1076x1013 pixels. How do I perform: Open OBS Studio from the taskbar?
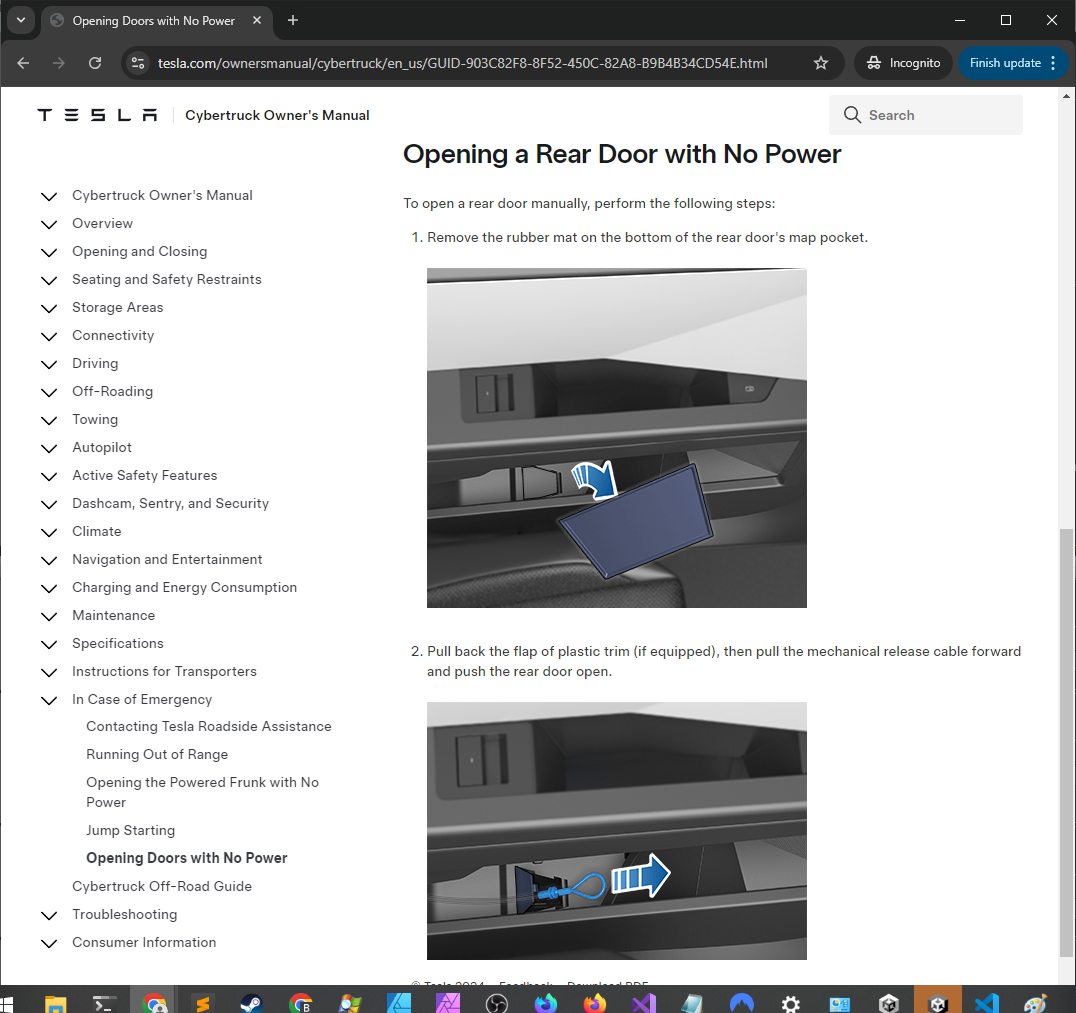(x=496, y=1004)
